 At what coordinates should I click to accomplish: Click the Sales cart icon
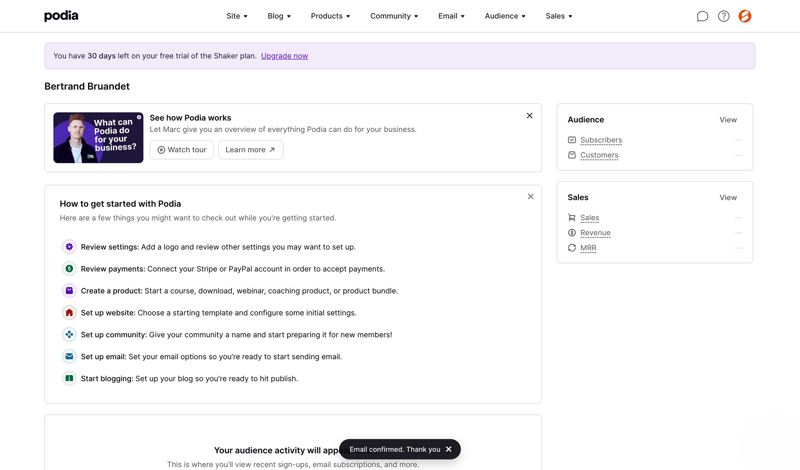coord(571,218)
